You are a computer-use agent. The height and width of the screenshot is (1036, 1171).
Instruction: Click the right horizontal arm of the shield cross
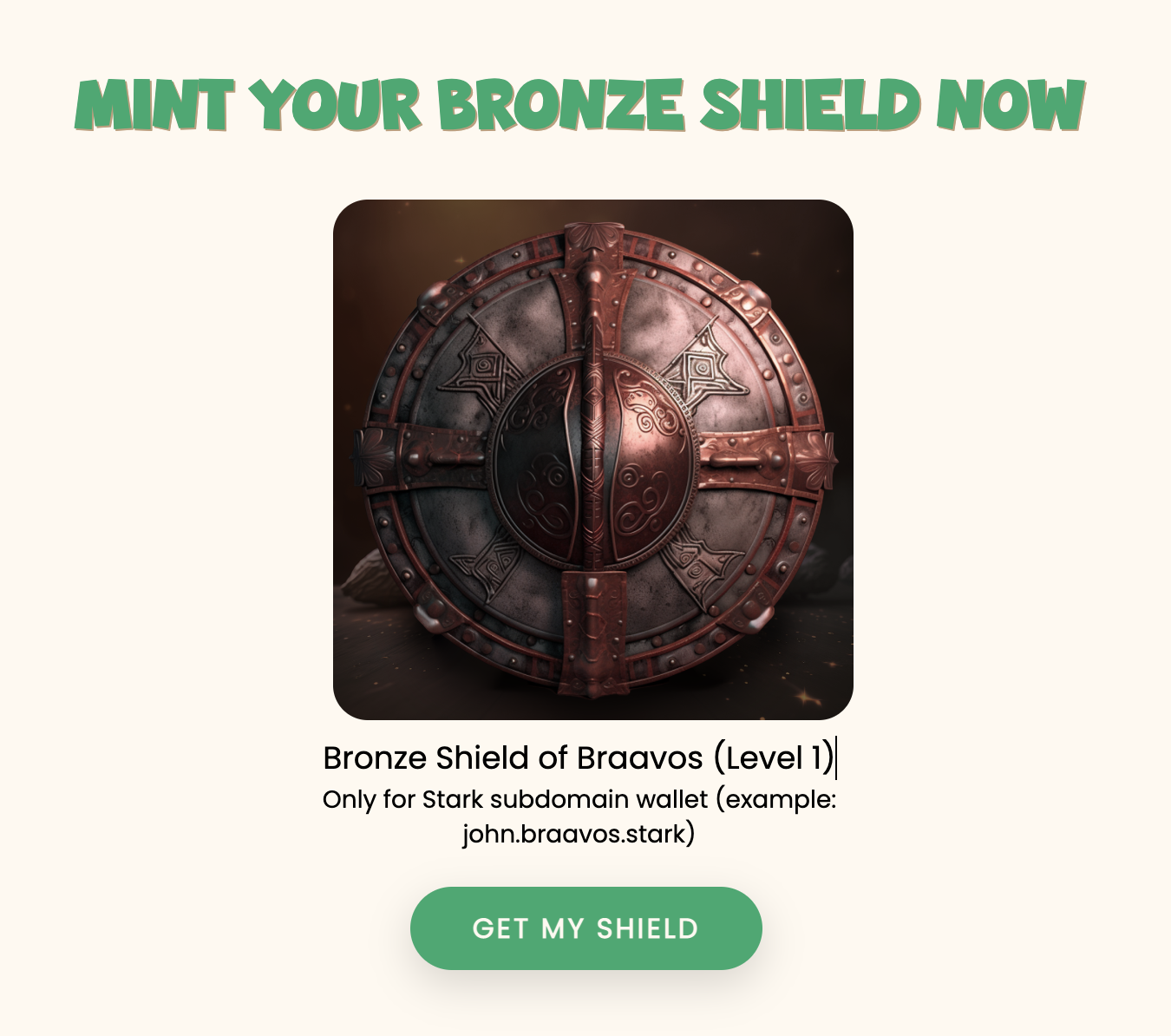pyautogui.click(x=768, y=458)
